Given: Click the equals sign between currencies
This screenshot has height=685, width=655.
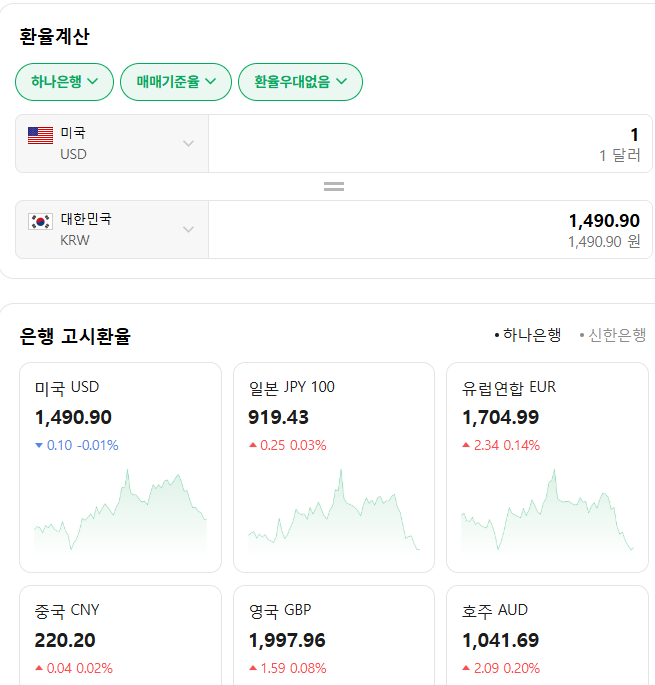Looking at the screenshot, I should 334,187.
